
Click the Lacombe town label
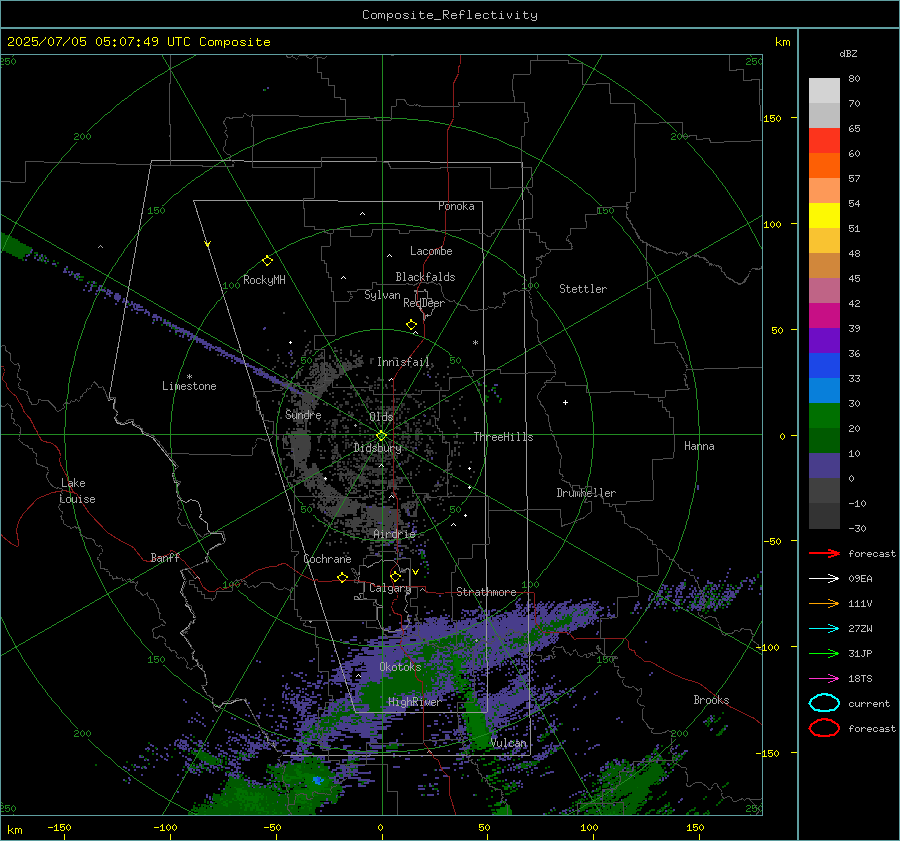pyautogui.click(x=431, y=251)
